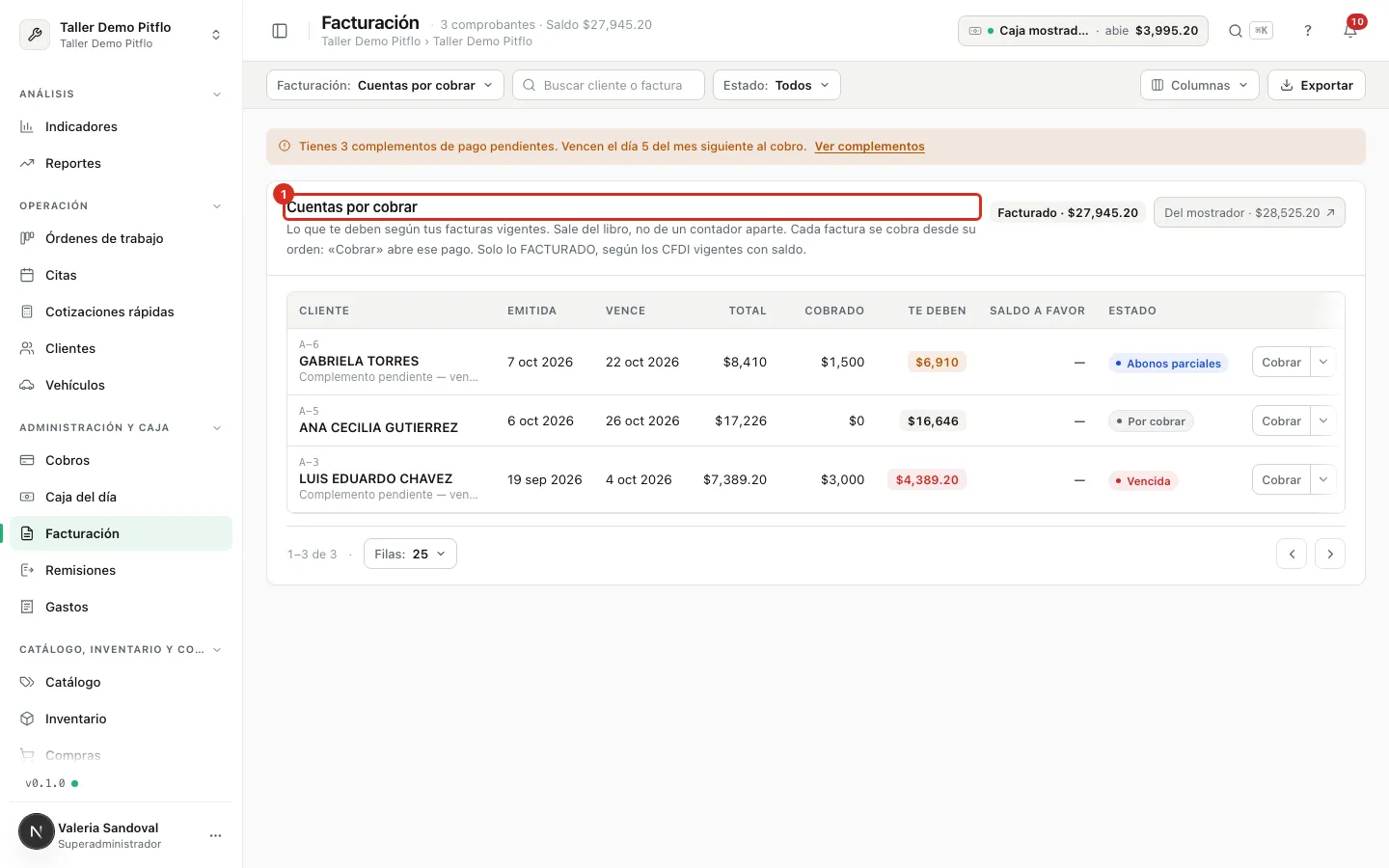The width and height of the screenshot is (1389, 868).
Task: Follow the Ver complementos link
Action: (x=869, y=147)
